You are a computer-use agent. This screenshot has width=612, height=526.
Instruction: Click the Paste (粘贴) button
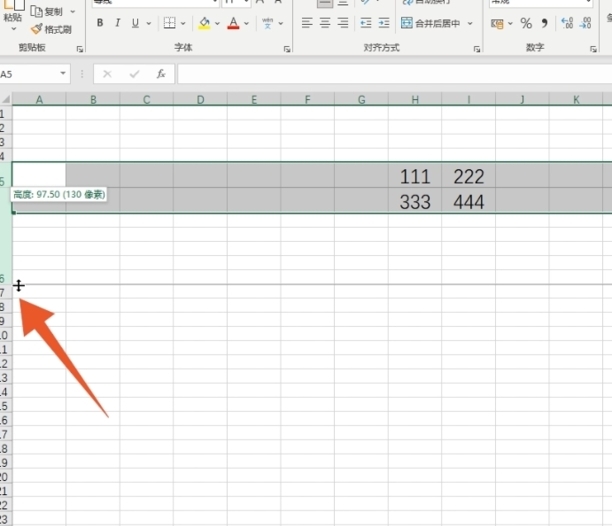point(12,11)
